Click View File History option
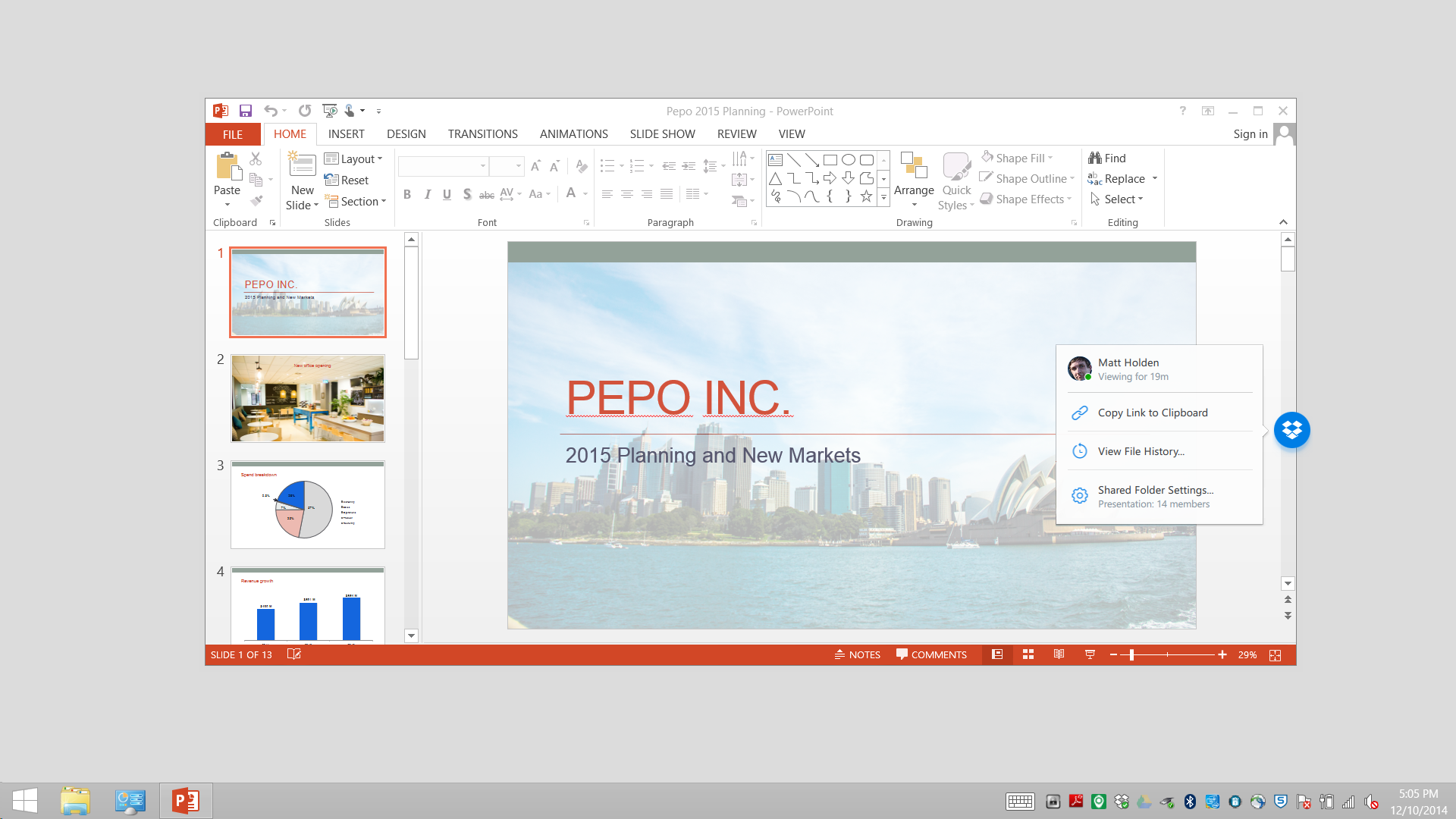The image size is (1456, 819). click(x=1141, y=451)
